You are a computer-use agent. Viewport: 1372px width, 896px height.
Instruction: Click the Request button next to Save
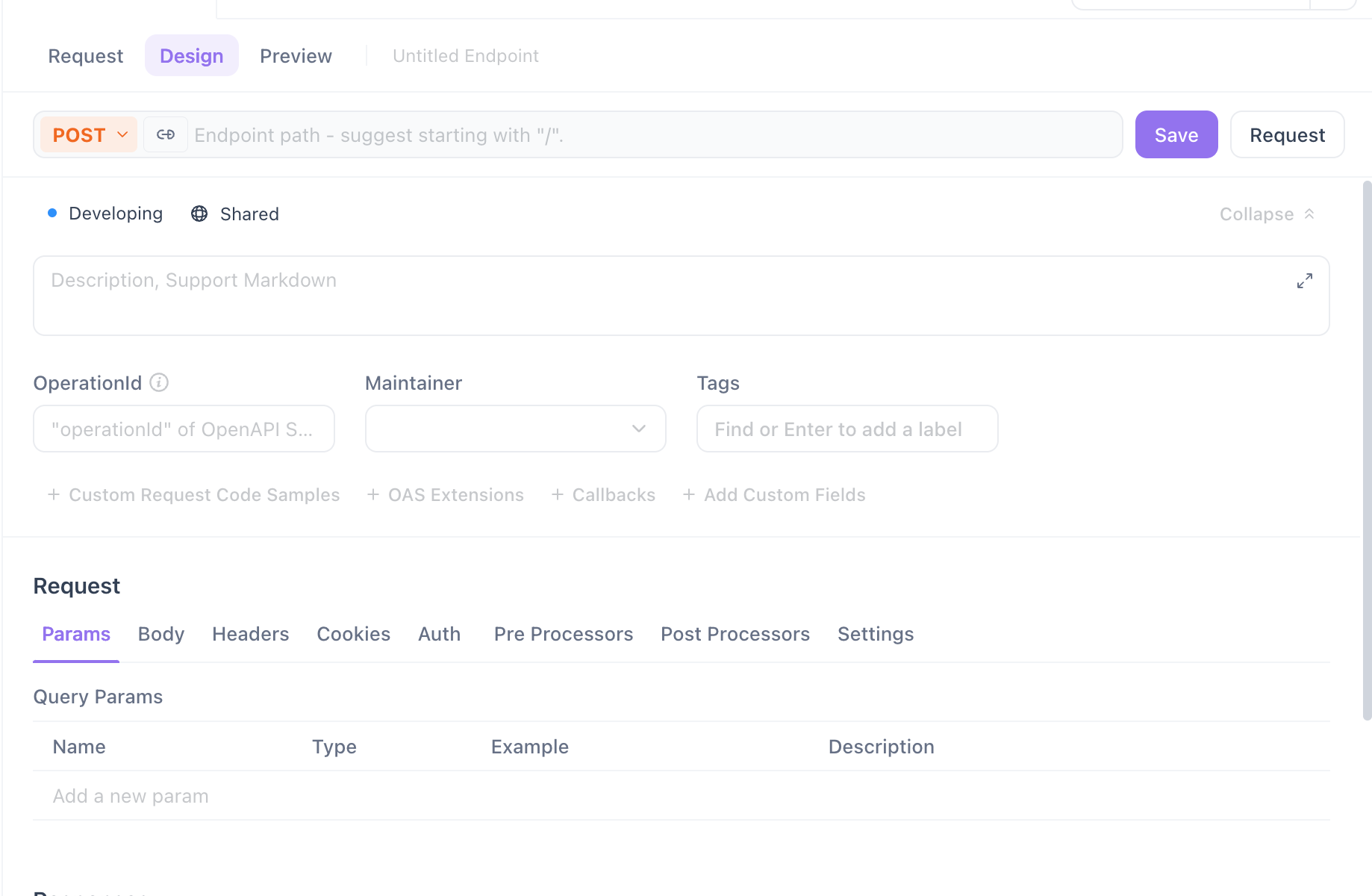[1287, 134]
